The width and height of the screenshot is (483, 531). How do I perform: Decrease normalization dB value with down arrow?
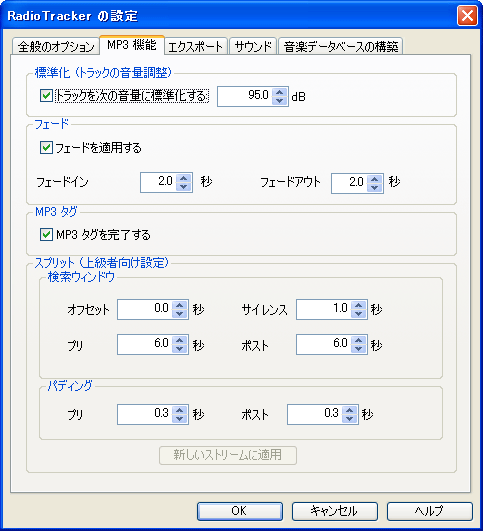point(279,101)
